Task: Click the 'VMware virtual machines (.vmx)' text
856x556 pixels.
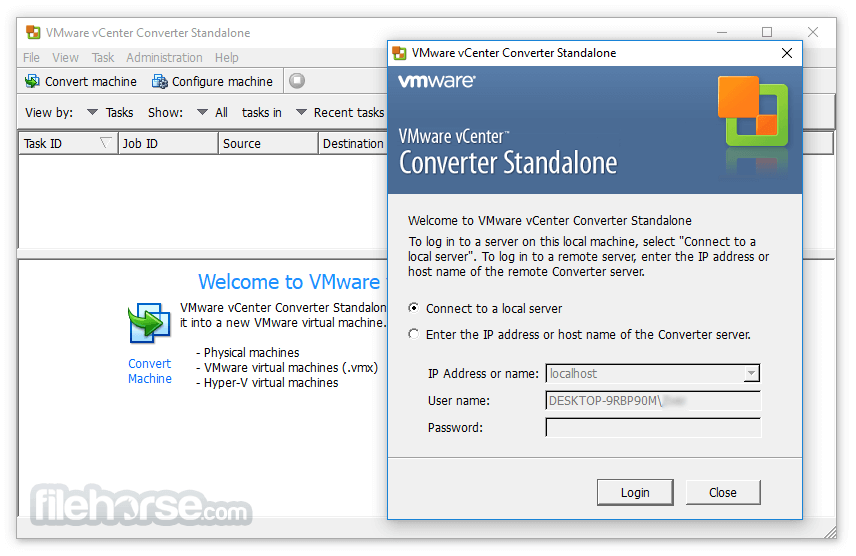Action: coord(291,368)
